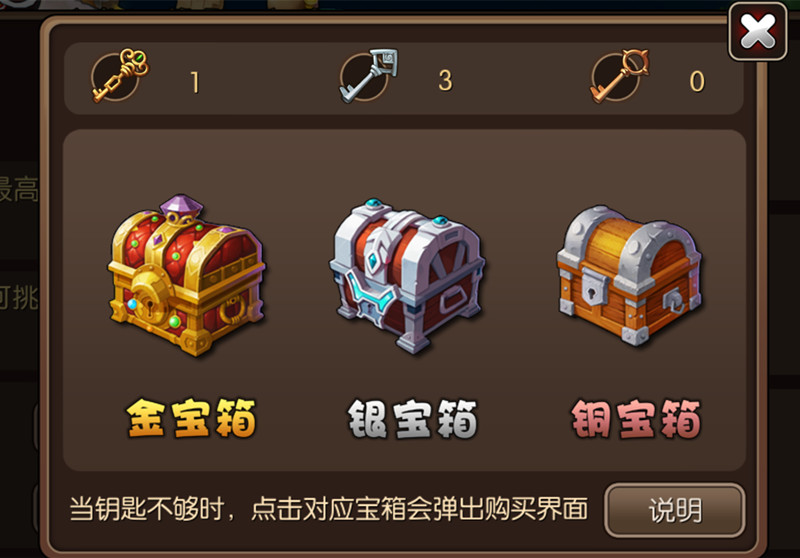Open the silver treasure chest
Screen dimensions: 800x558
pos(407,275)
